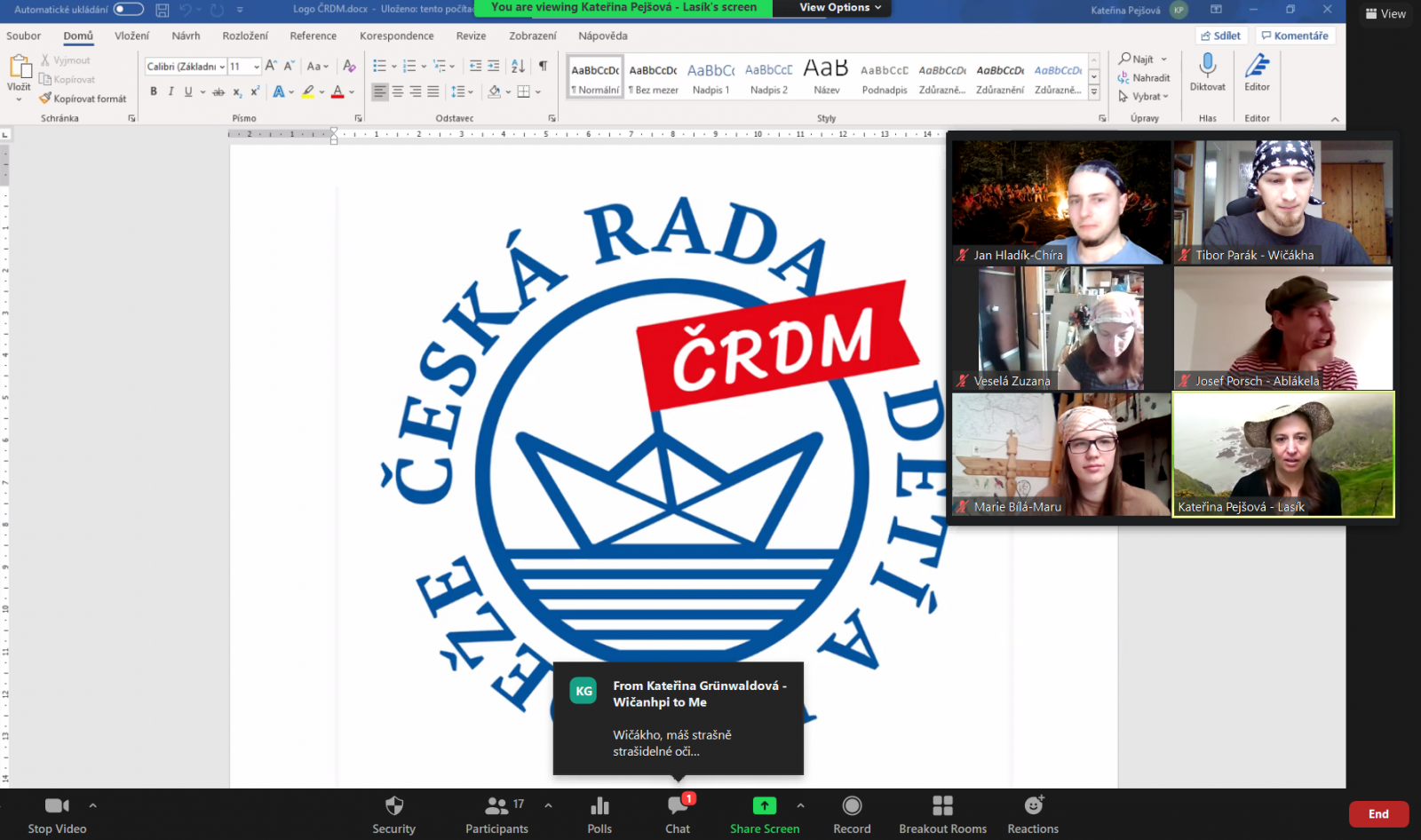Click justify alignment icon

tap(433, 91)
